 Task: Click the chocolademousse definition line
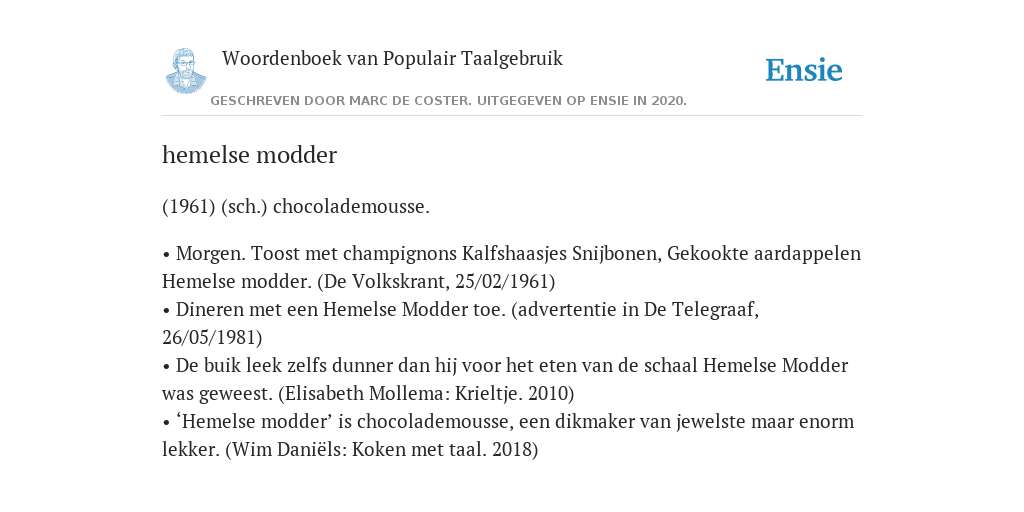296,206
